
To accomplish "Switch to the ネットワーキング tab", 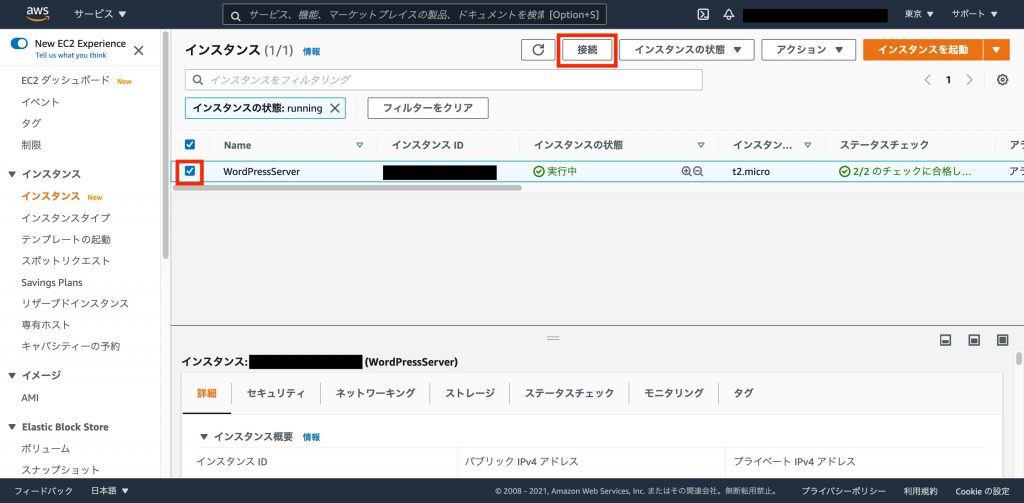I will click(376, 393).
